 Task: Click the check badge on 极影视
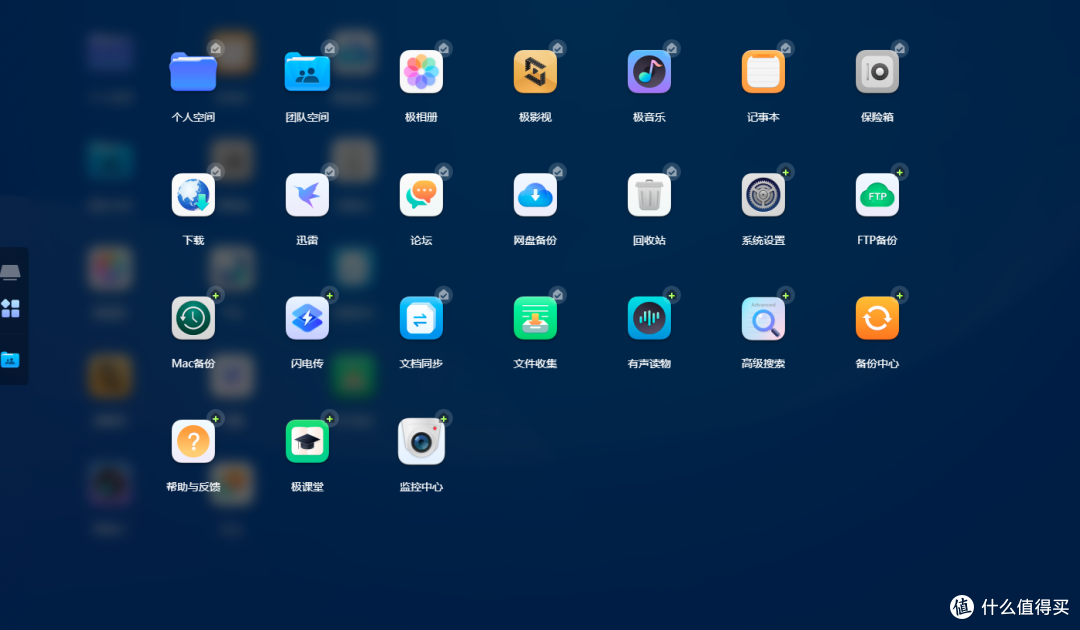(x=558, y=48)
